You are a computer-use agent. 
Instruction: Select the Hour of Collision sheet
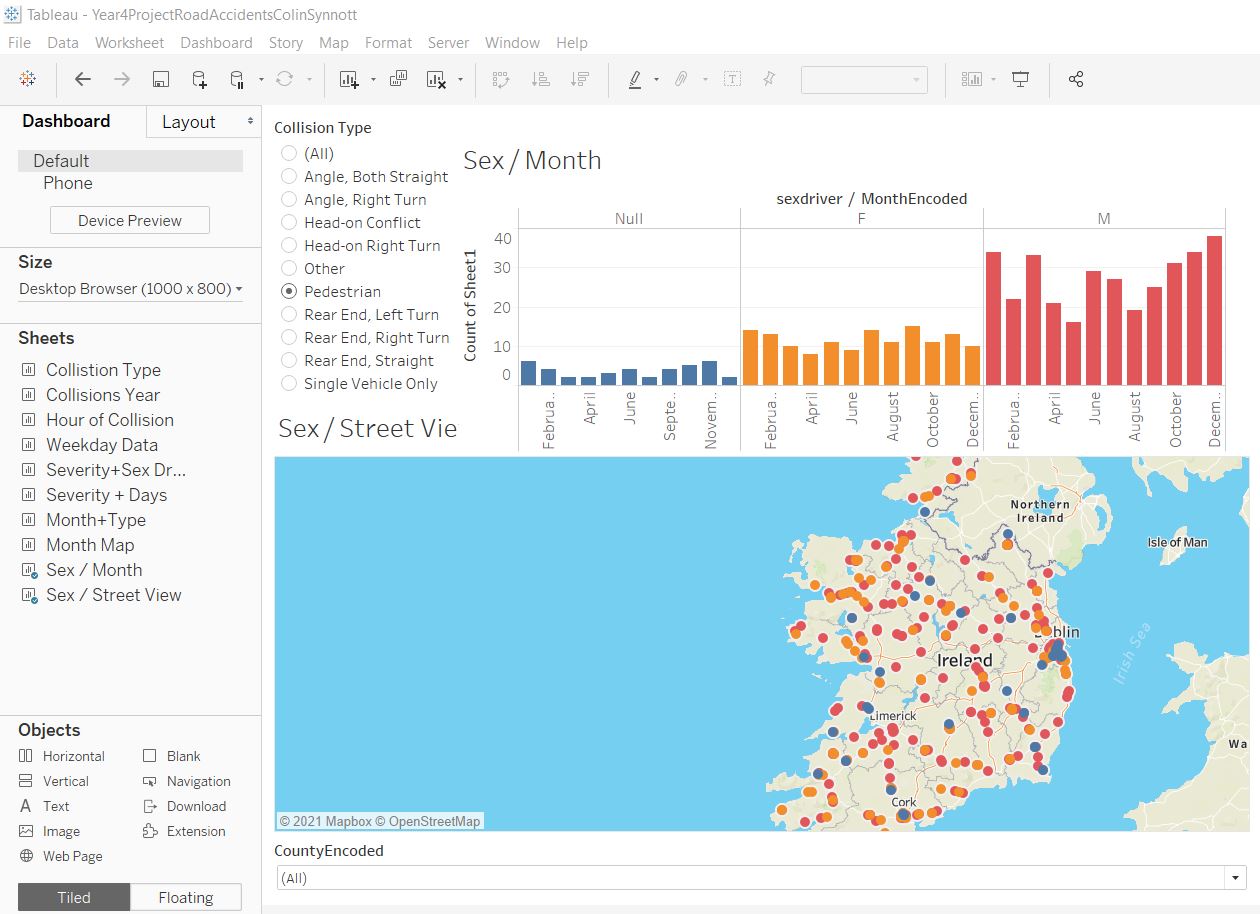click(110, 420)
